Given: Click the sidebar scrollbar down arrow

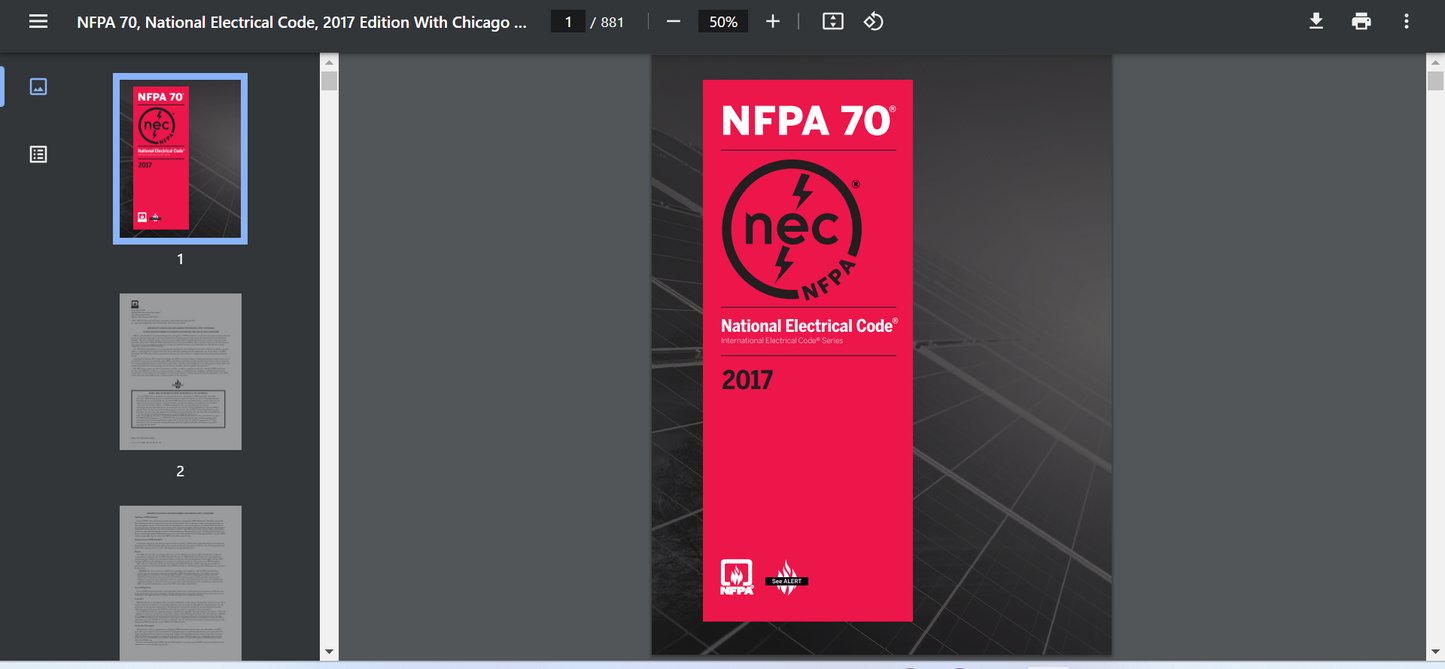Looking at the screenshot, I should [x=329, y=651].
